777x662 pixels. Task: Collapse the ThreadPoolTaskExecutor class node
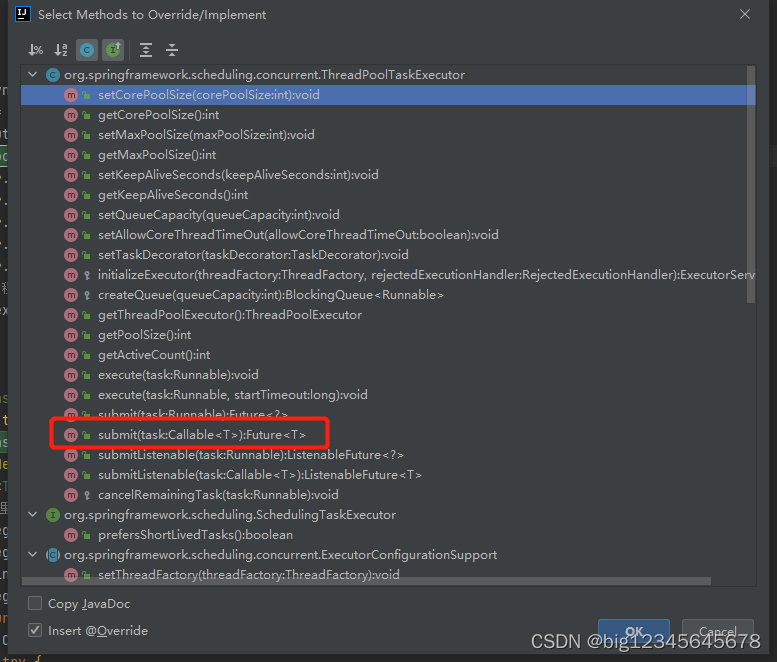tap(33, 75)
